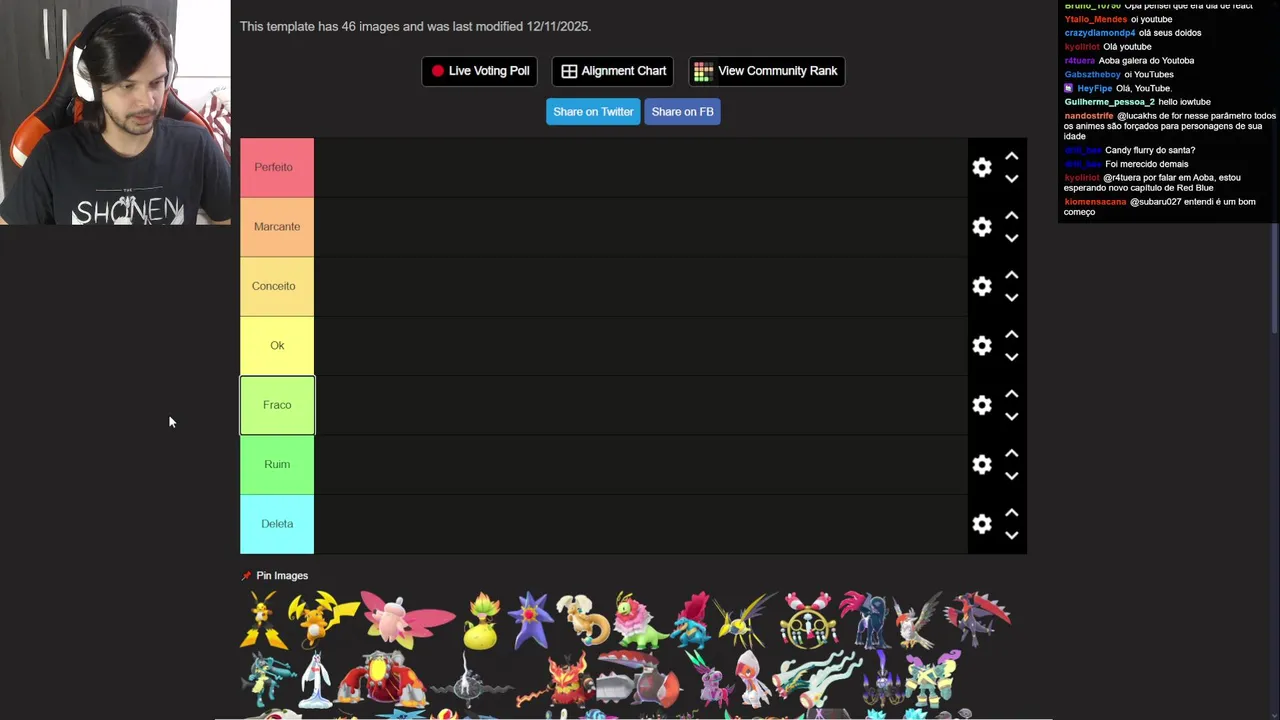1280x720 pixels.
Task: Open settings gear for Ok tier
Action: [982, 346]
